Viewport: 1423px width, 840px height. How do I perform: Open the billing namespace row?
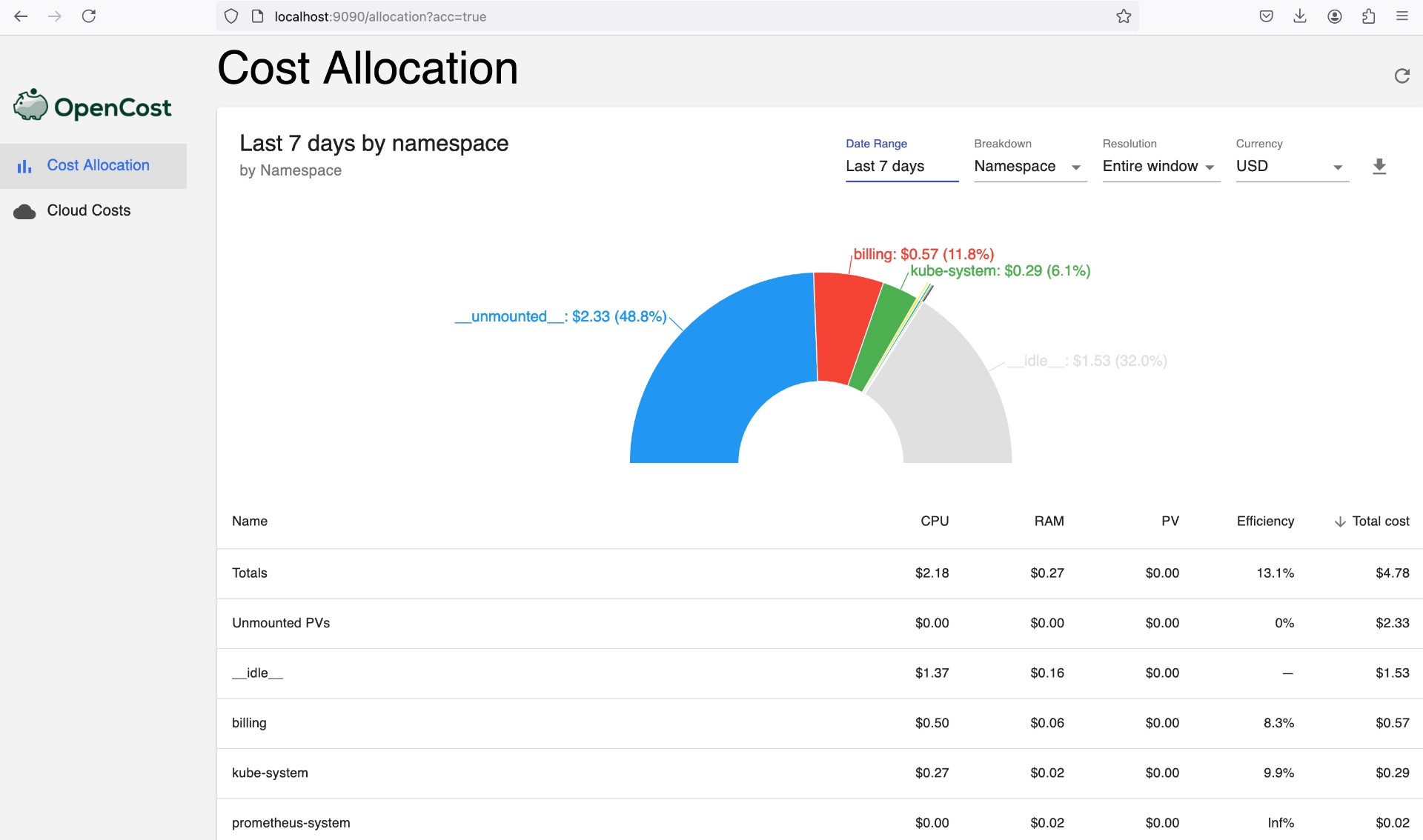tap(249, 723)
